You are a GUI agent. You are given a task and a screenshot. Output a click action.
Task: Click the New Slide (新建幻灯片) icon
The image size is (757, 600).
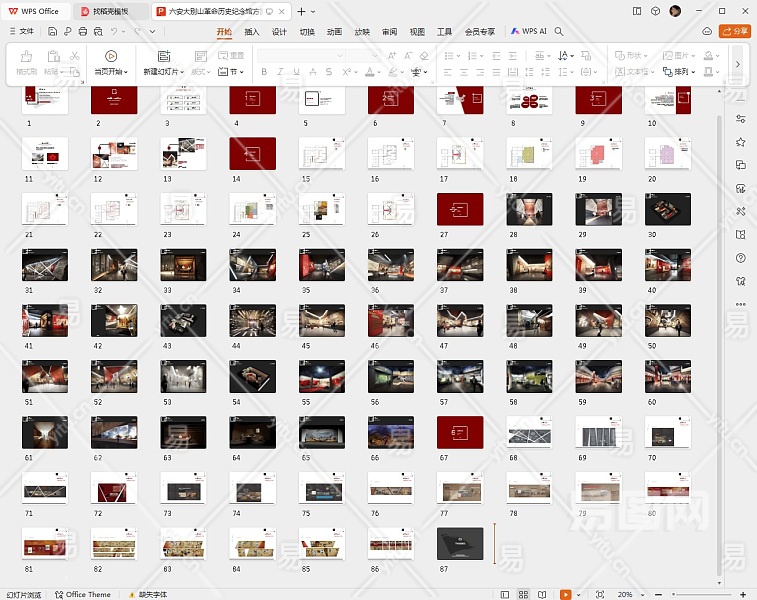coord(163,57)
